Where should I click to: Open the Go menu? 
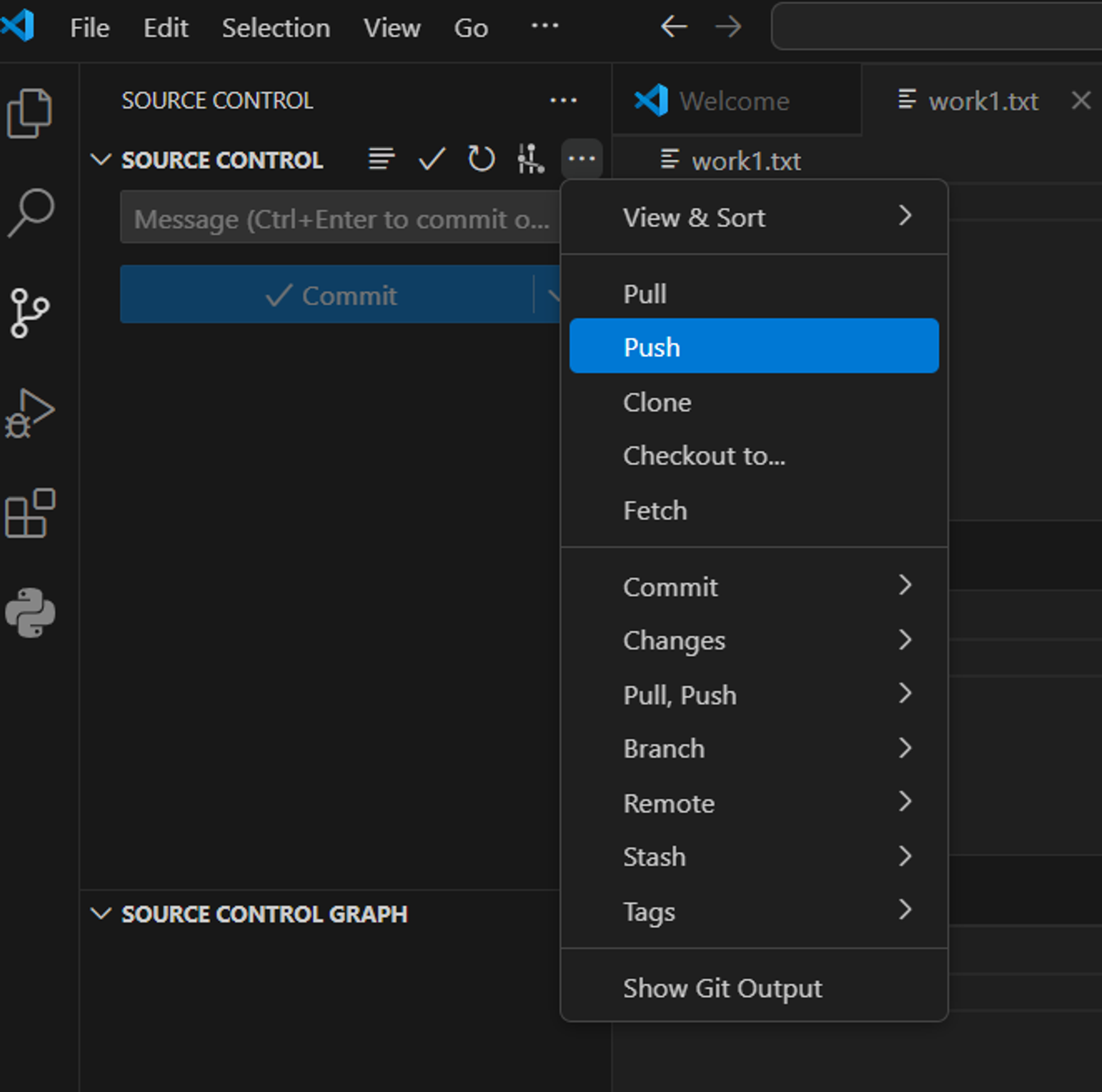(471, 28)
